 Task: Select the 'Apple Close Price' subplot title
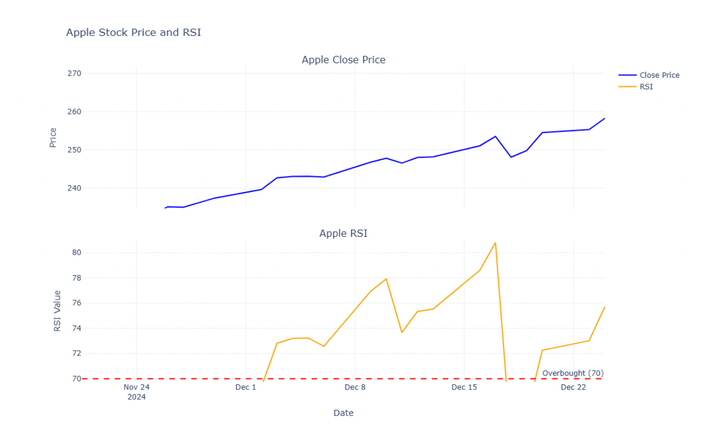[343, 60]
